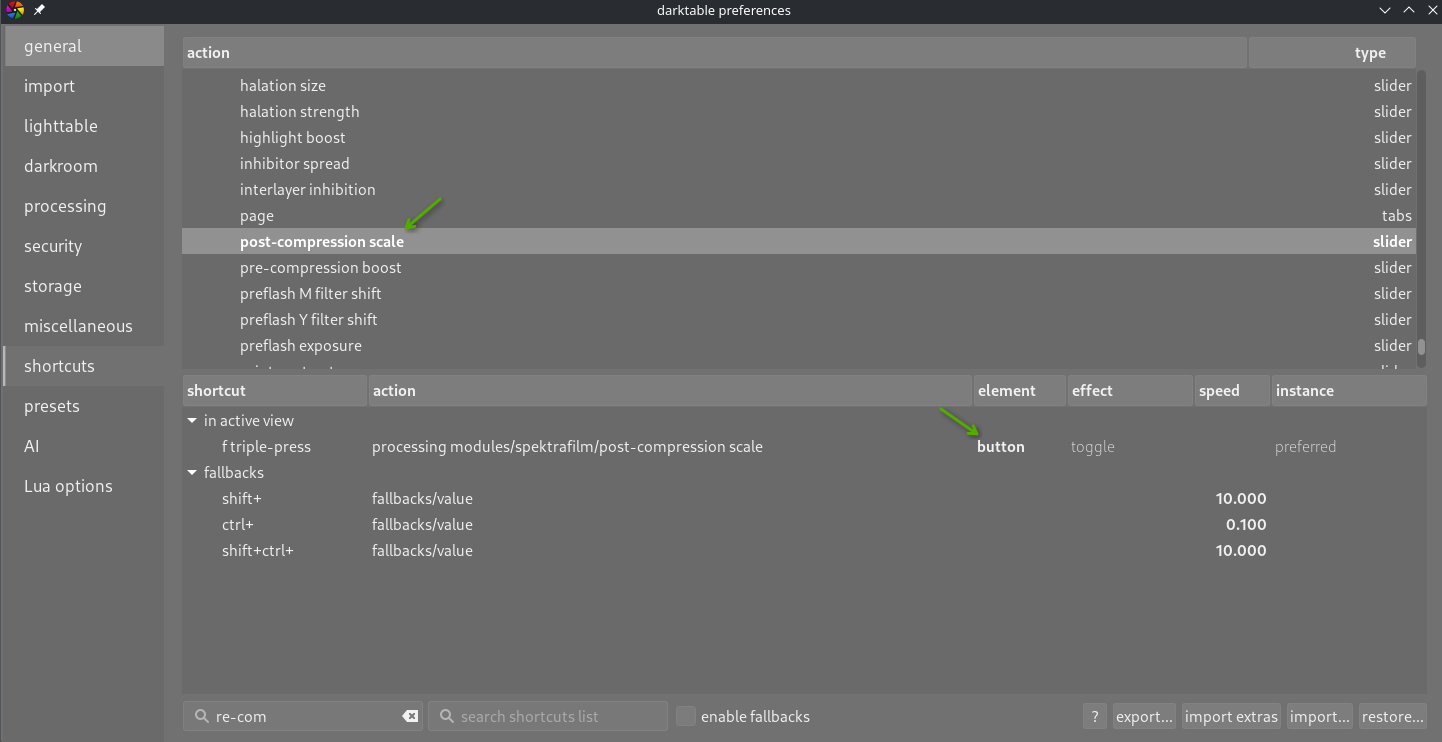The image size is (1442, 742).
Task: Click the restore... button
Action: click(1392, 716)
